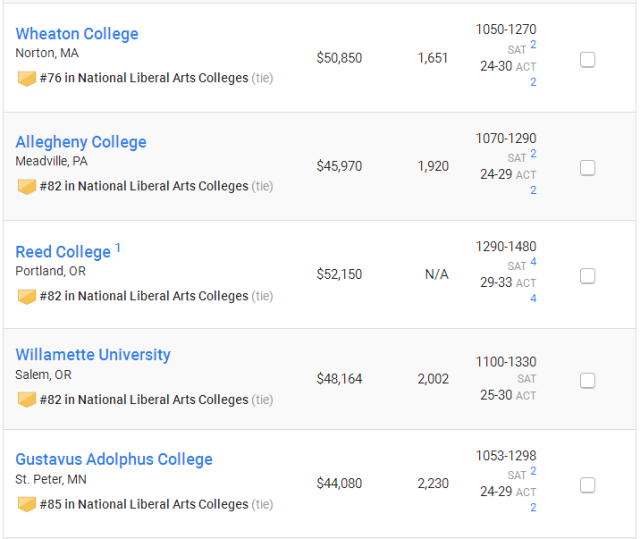Tick the compare checkbox for Wheaton College
Screen dimensions: 640x539
coord(587,60)
